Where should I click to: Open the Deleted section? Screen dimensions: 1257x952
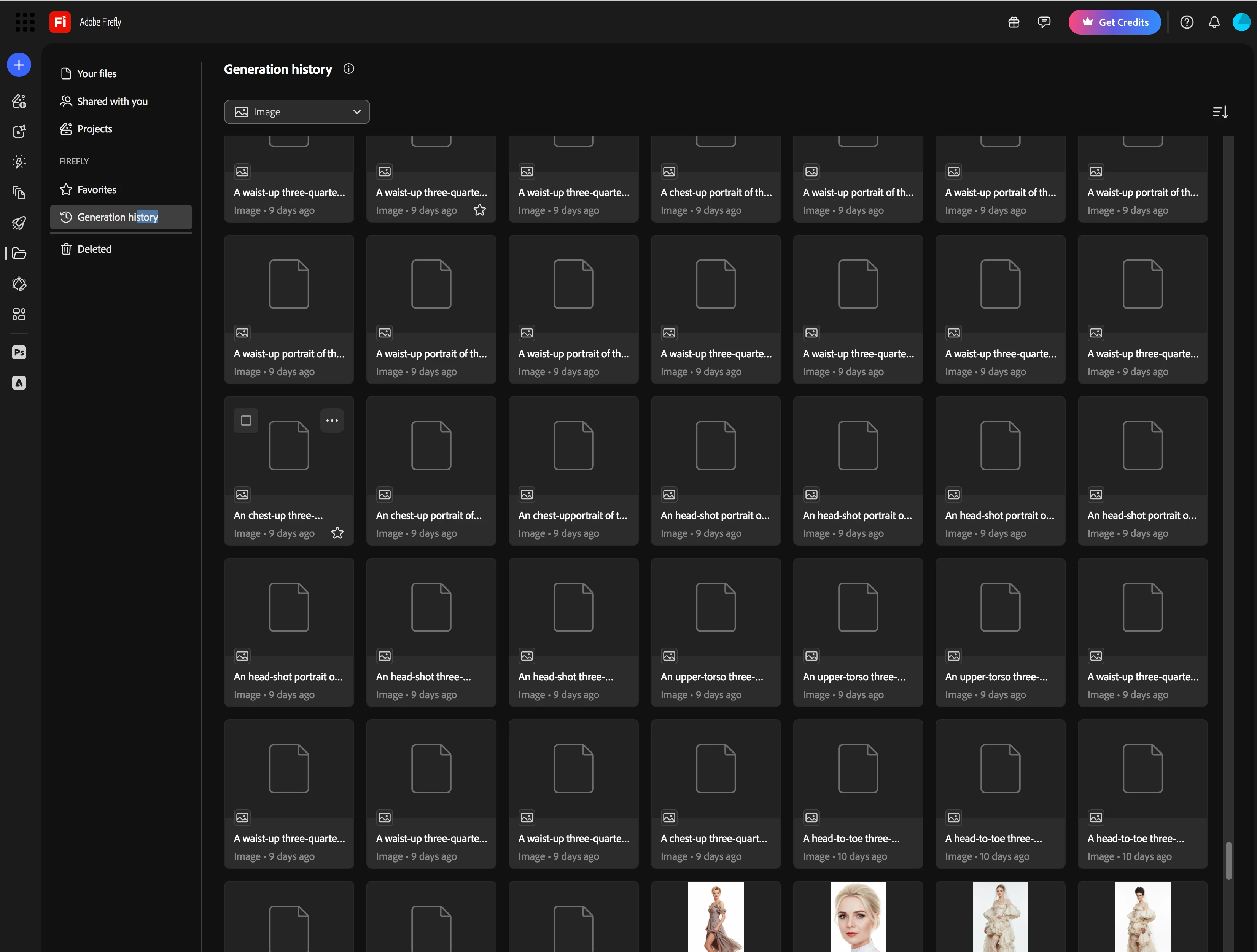point(94,249)
